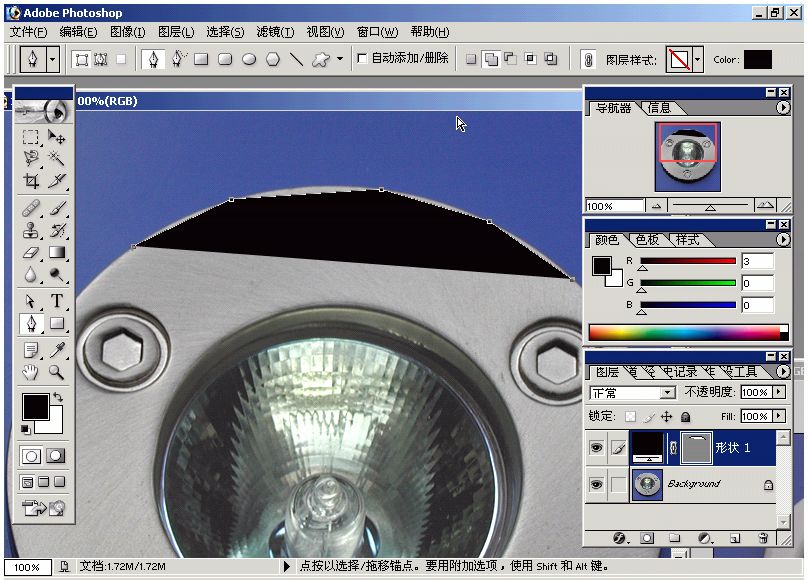Image resolution: width=808 pixels, height=580 pixels.
Task: Select the Rectangle shape tool in toolbox
Action: (56, 323)
